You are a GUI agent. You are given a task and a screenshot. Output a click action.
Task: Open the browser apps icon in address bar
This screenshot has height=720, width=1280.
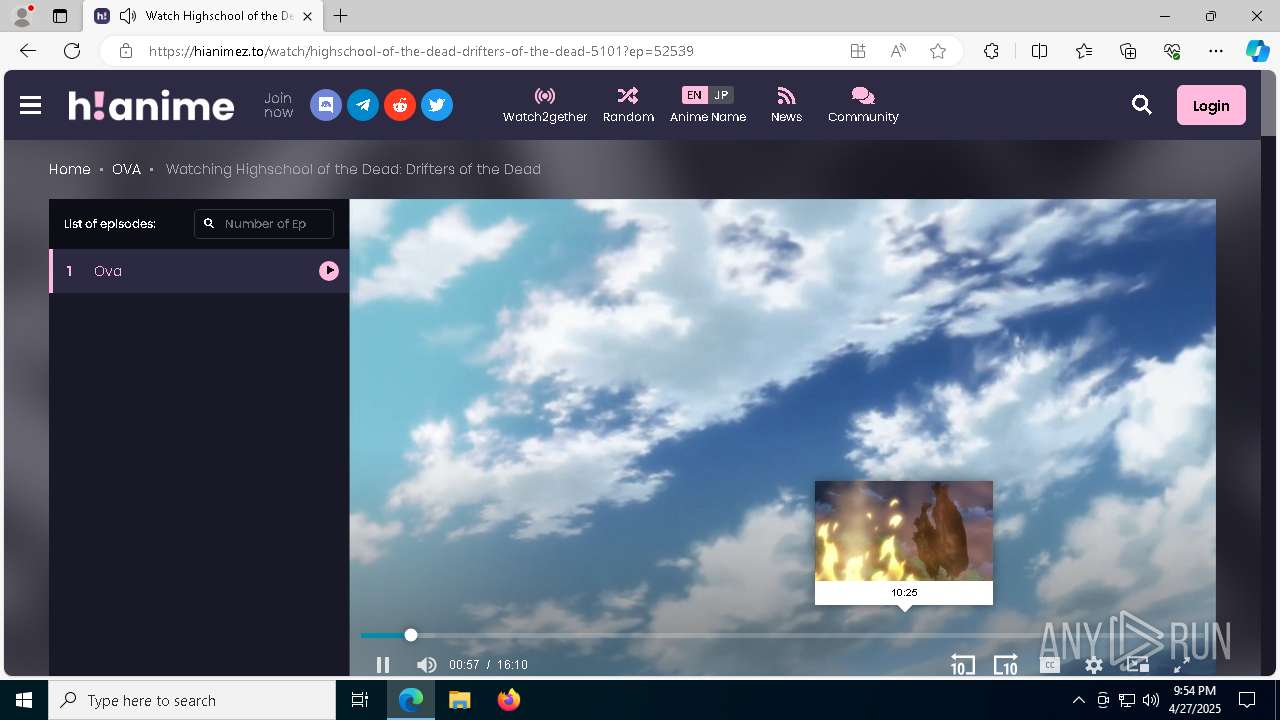tap(858, 51)
